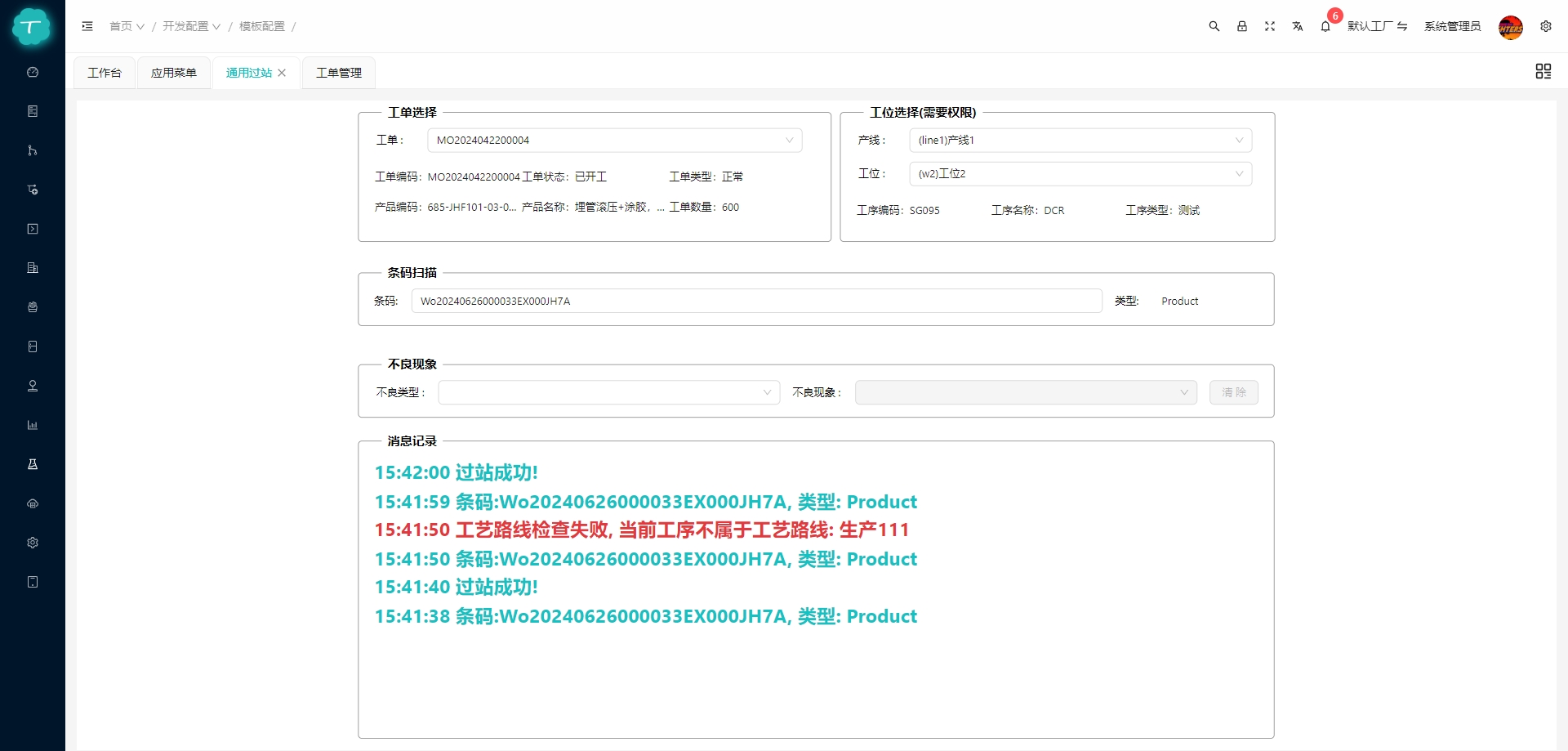
Task: Open settings via the gear icon top right
Action: point(1546,26)
